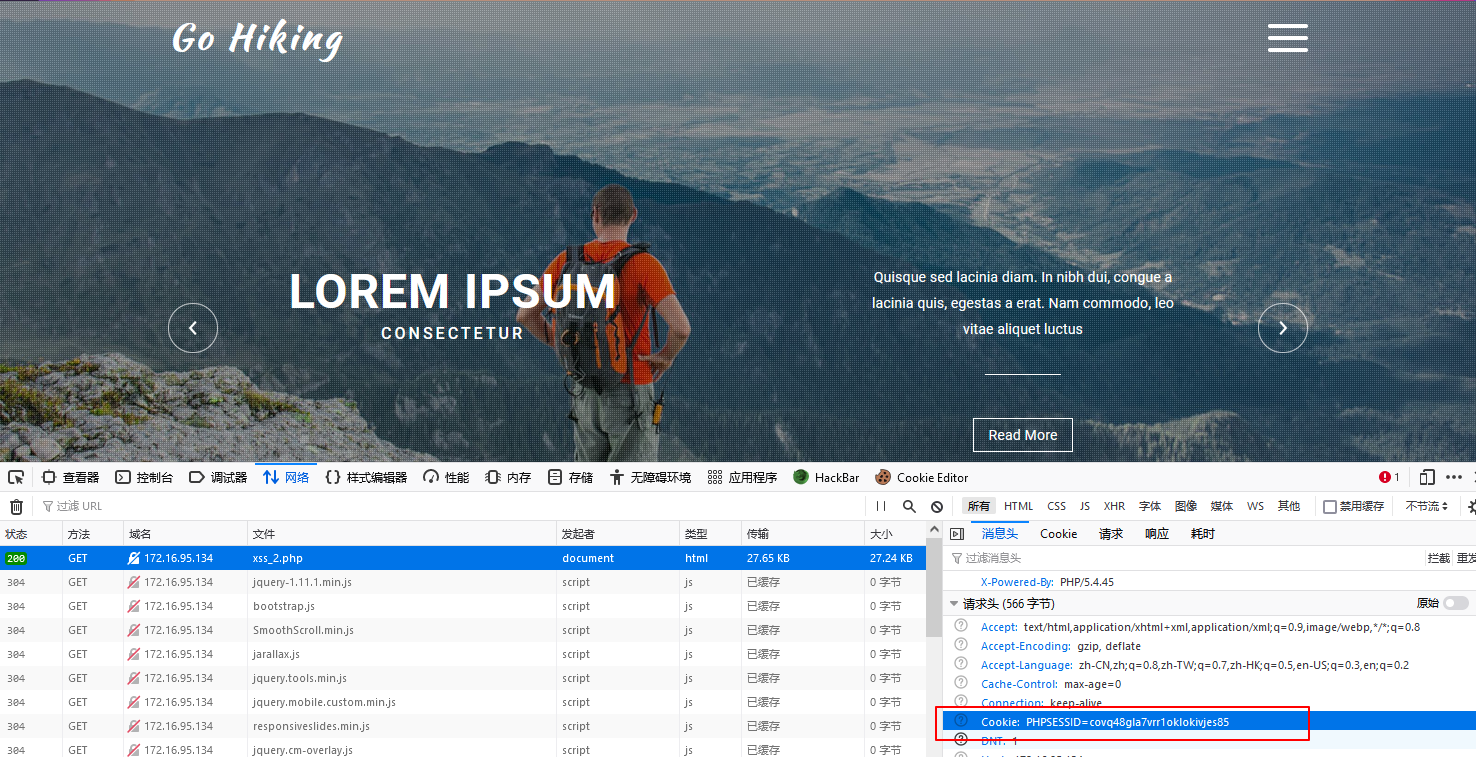Toggle responsive design mode icon
The image size is (1476, 757).
[1427, 477]
